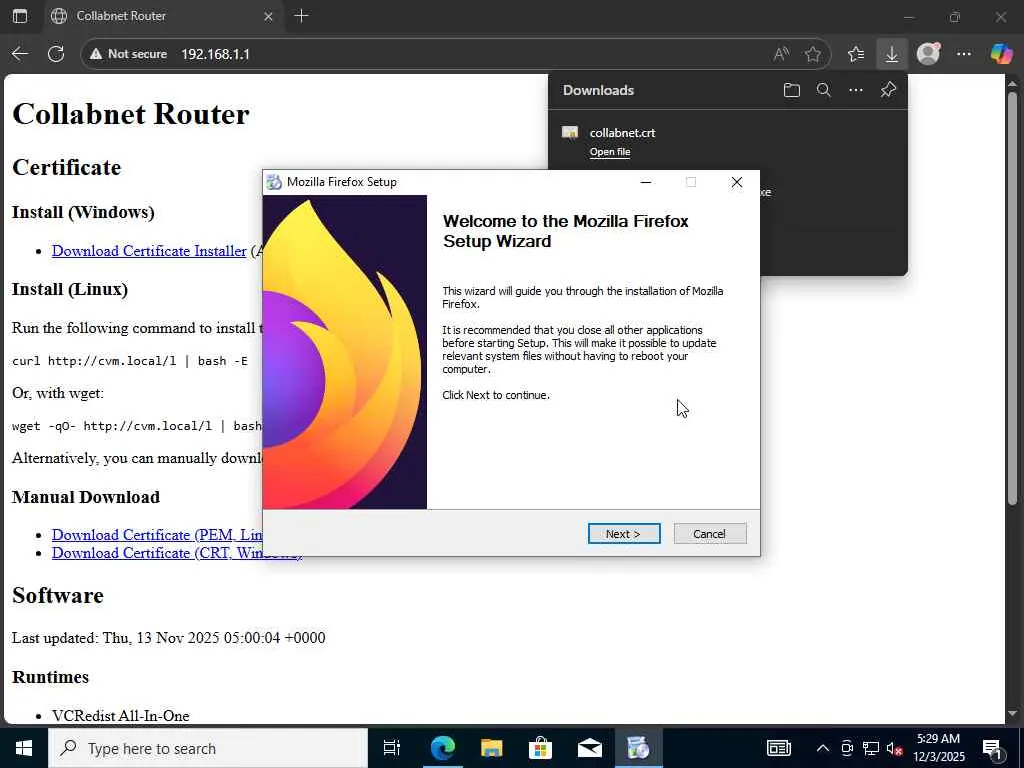Click the Edge downloads toolbar icon
The width and height of the screenshot is (1024, 768).
click(891, 54)
